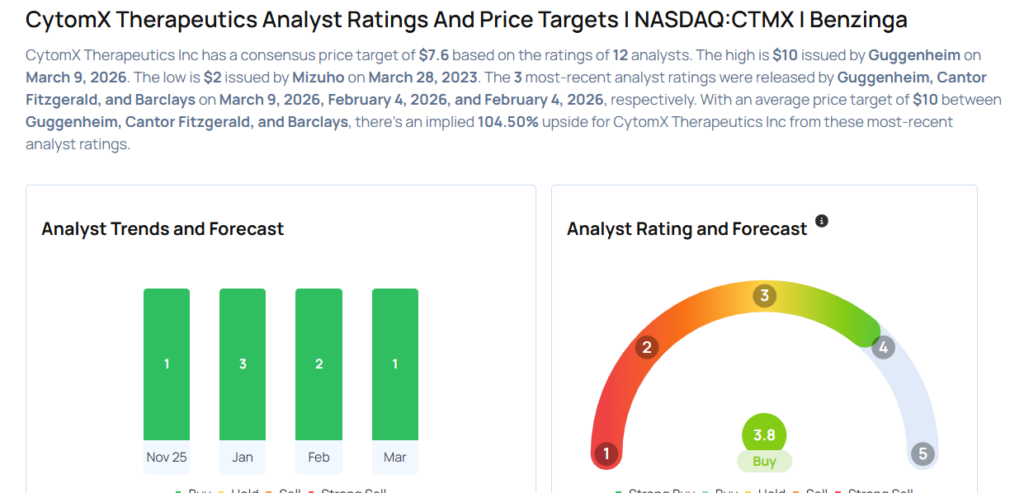Screen dimensions: 1024x493
Task: Select the Feb bar showing 2 ratings
Action: coord(319,364)
